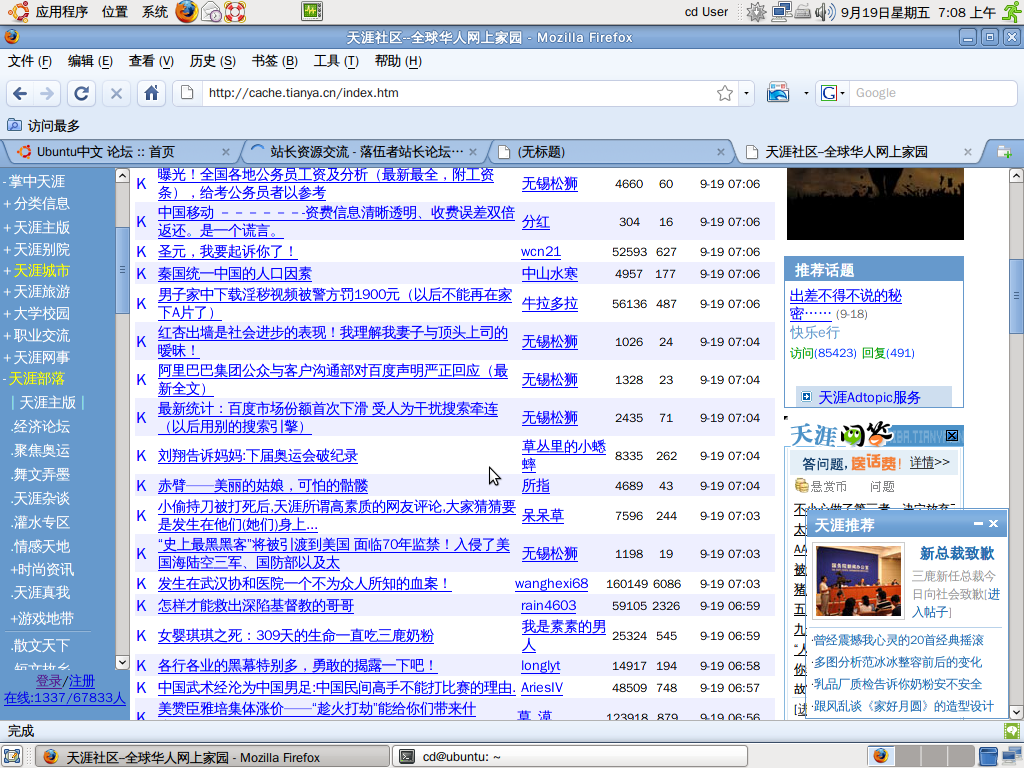Click the screenshot toolbar icon beside the address bar

[778, 93]
